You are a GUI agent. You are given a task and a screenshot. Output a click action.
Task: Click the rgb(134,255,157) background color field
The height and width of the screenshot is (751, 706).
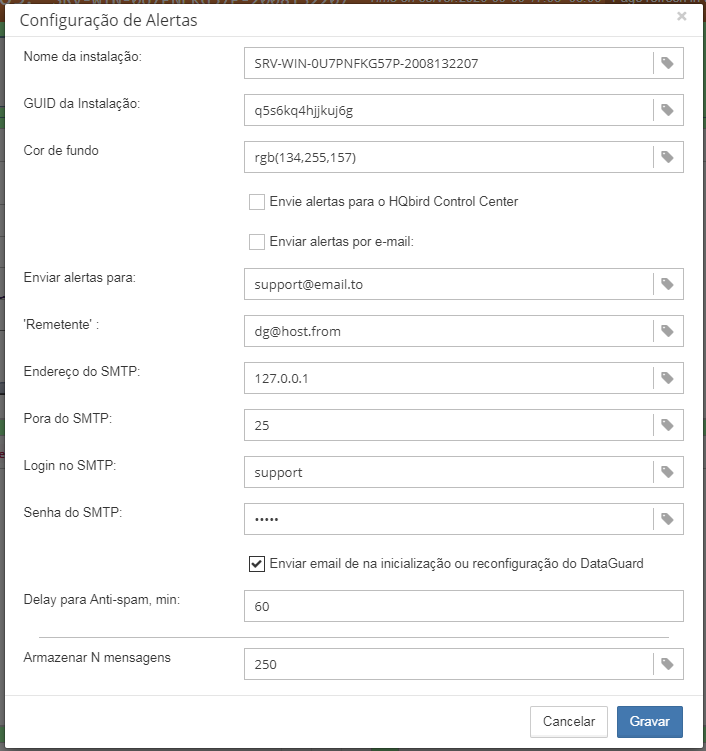click(x=448, y=157)
